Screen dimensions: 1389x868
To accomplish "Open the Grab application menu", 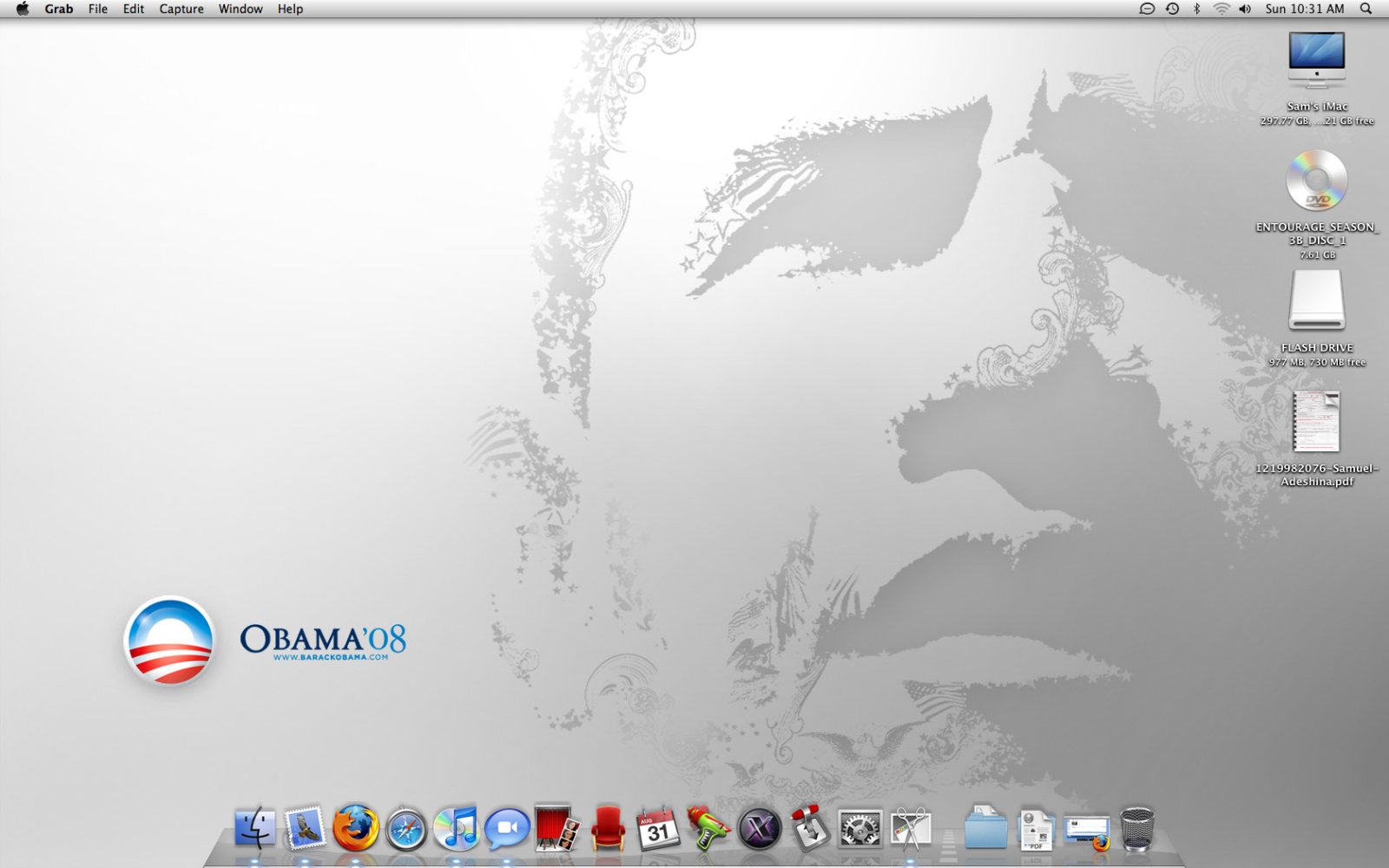I will [x=59, y=9].
